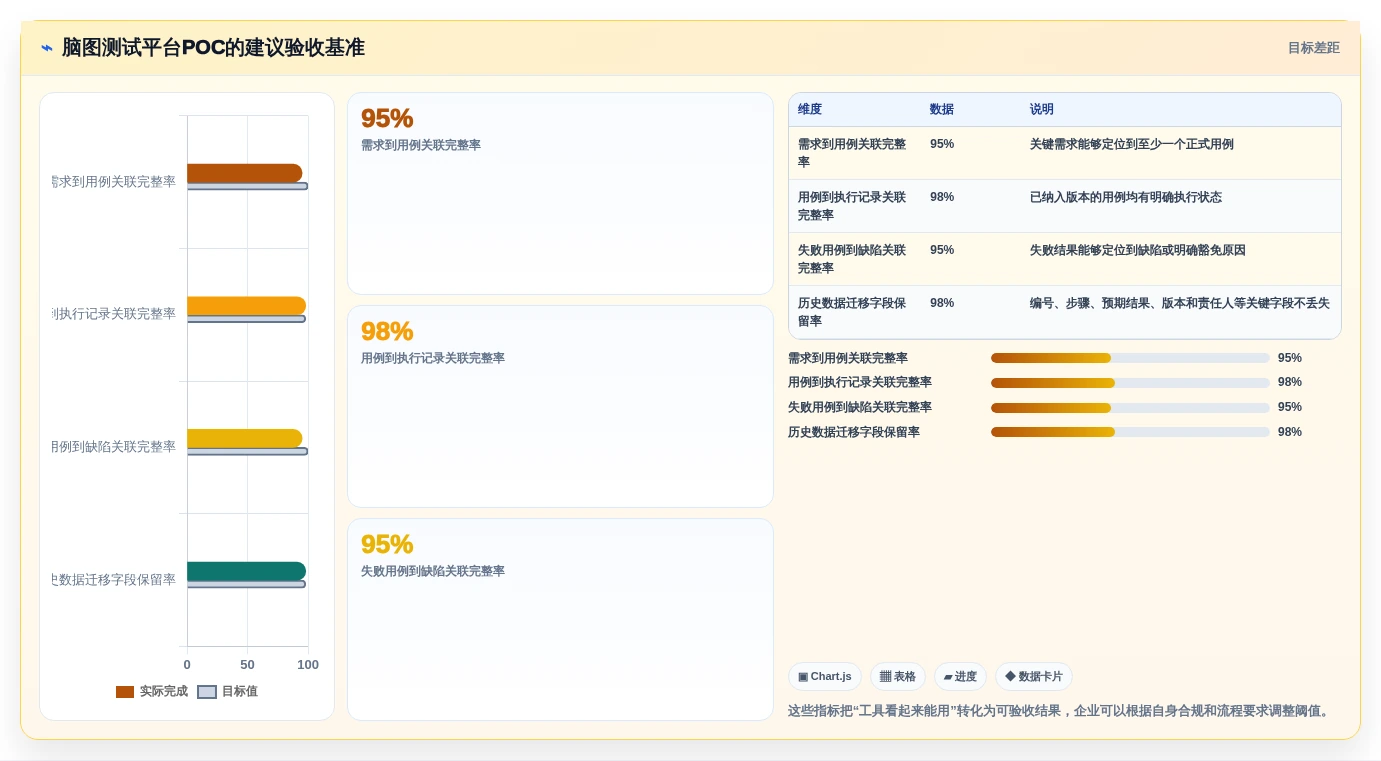Click the progress bar for 用例到执行记录关联完整率

(1130, 382)
